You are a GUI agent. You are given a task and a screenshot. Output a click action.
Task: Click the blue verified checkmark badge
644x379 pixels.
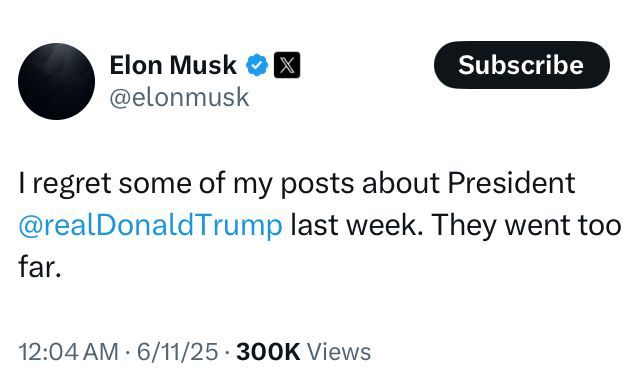pyautogui.click(x=257, y=65)
